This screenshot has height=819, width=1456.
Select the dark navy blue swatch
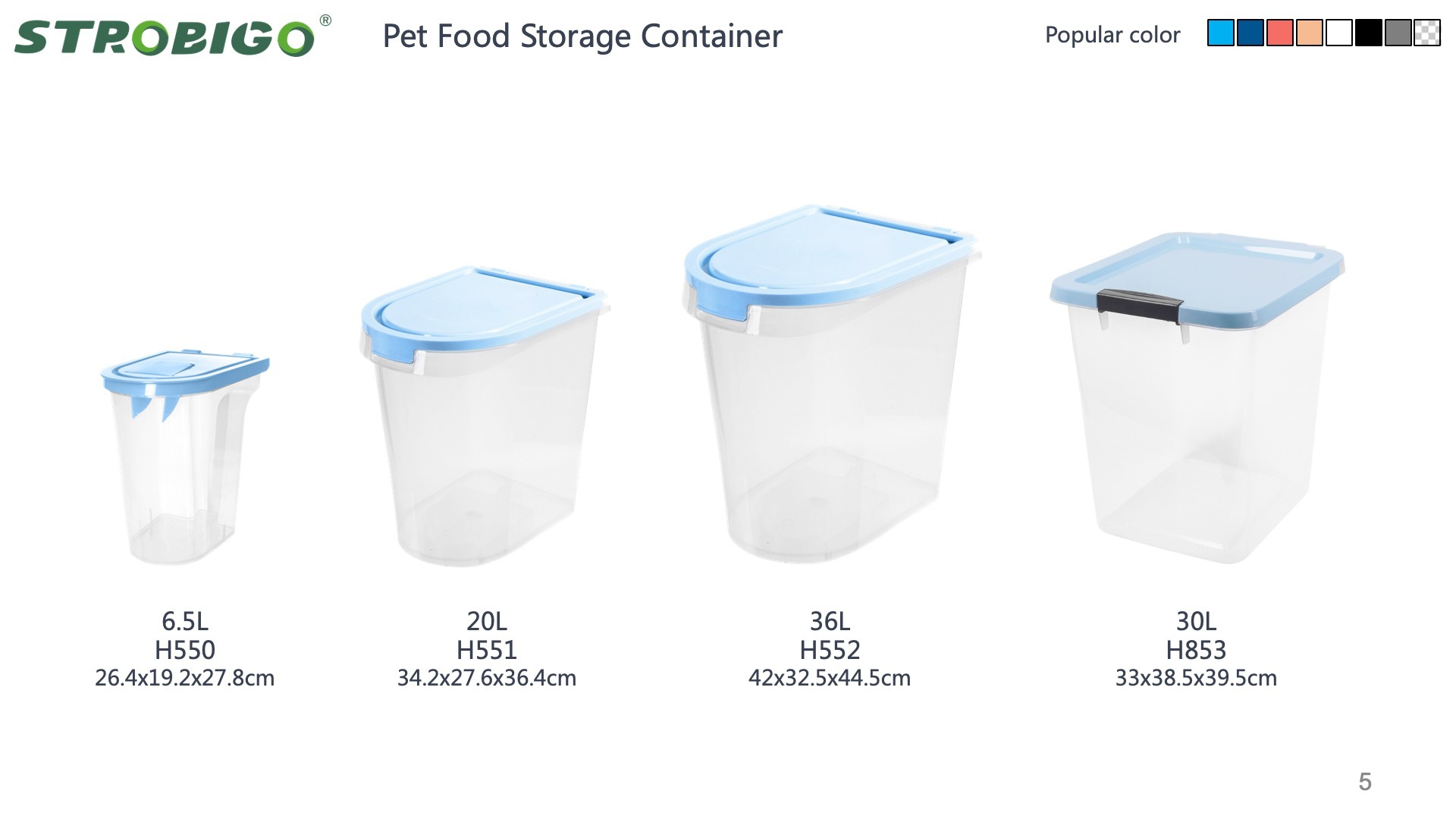point(1250,33)
